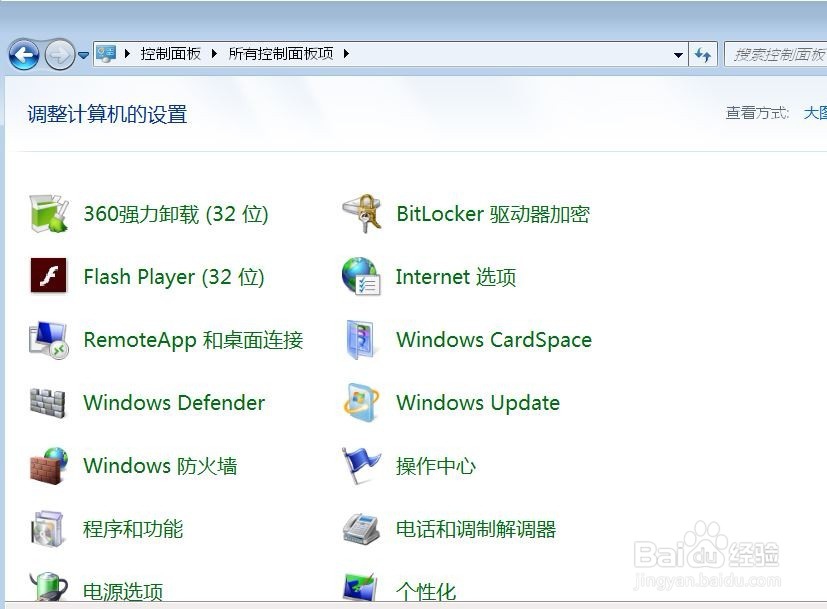
Task: Open Internet 选项 link
Action: click(x=456, y=277)
